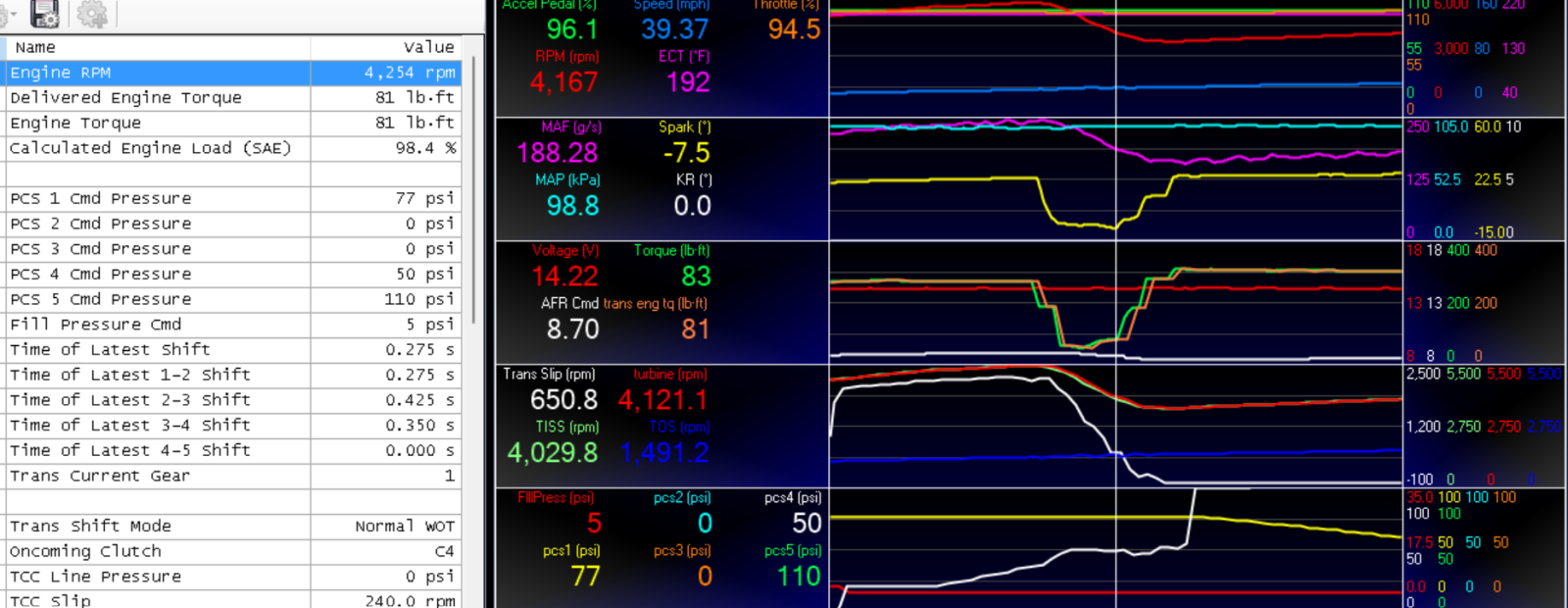The width and height of the screenshot is (1568, 608).
Task: Click the MAP gauge reading 98.8
Action: pos(573,206)
